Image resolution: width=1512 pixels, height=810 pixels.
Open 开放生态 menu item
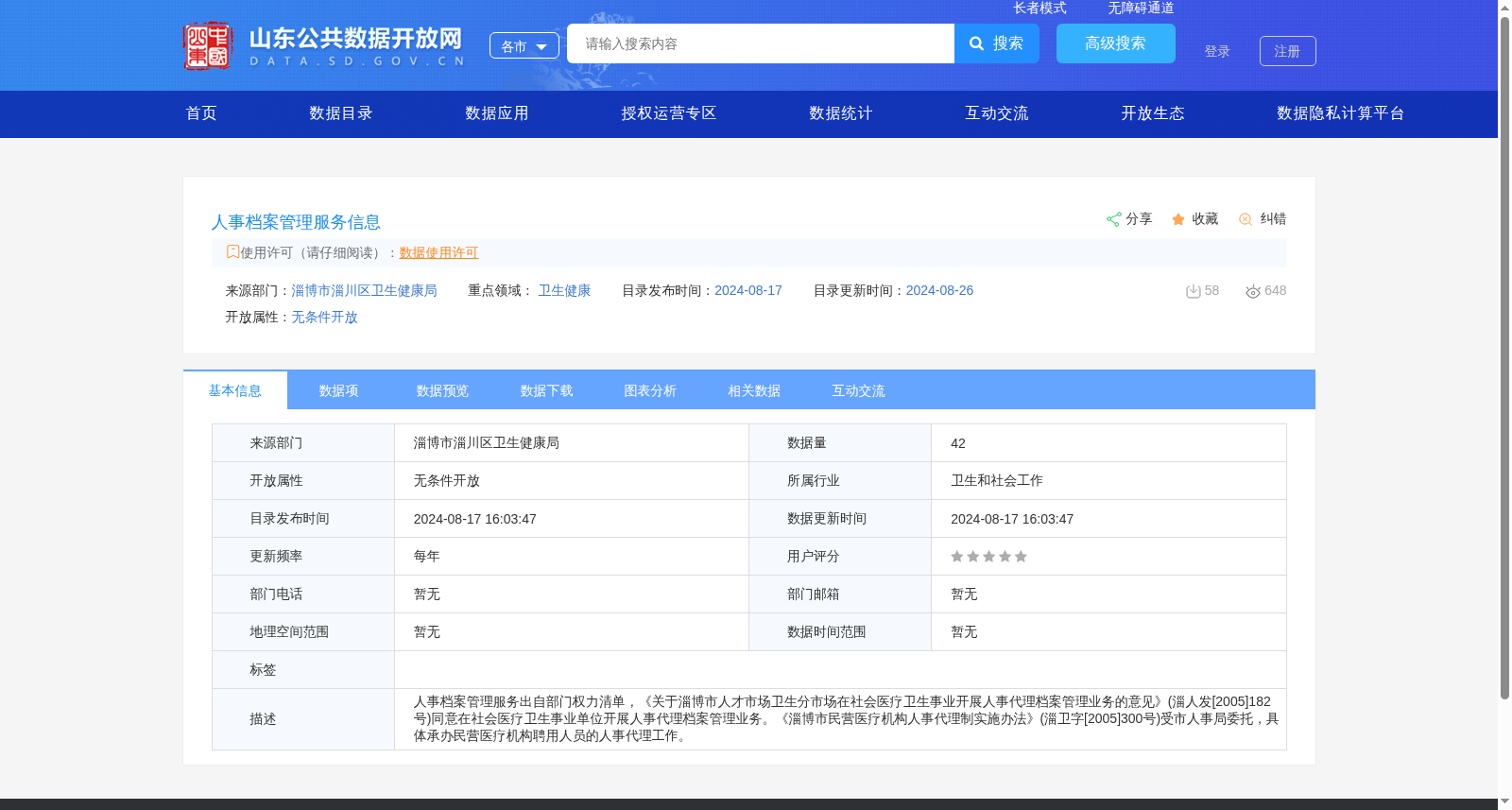click(x=1153, y=113)
